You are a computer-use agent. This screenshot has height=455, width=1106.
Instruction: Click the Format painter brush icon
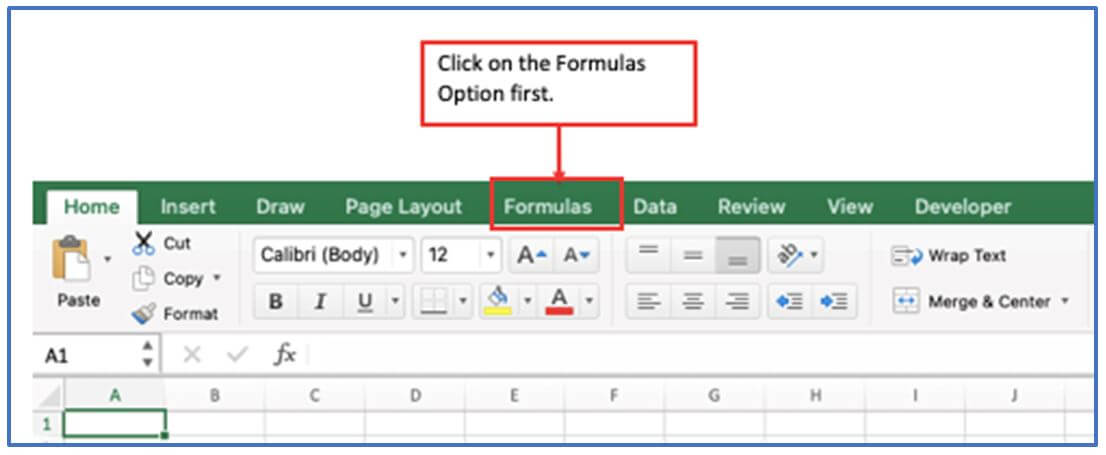point(143,313)
